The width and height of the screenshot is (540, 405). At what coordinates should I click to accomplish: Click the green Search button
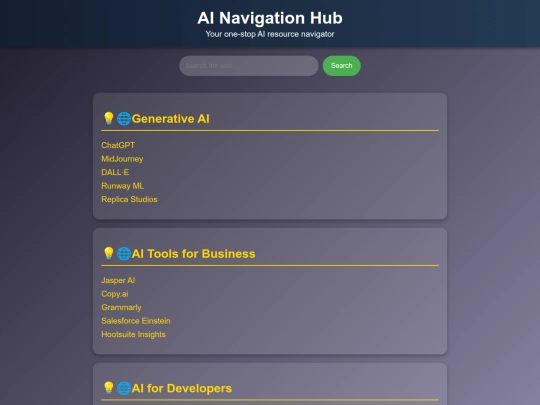(341, 66)
